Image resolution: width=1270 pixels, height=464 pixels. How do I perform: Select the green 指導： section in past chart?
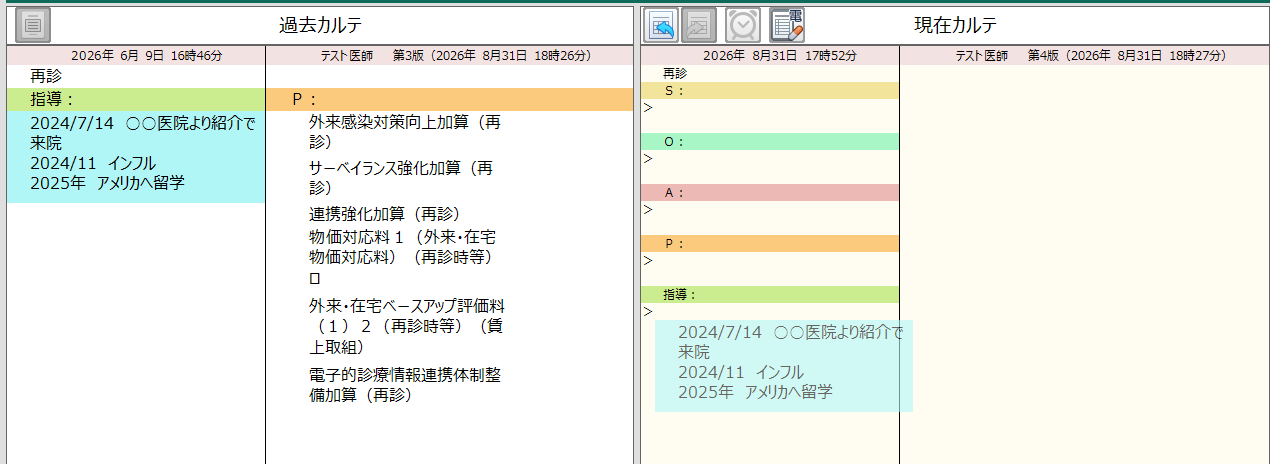coord(136,99)
